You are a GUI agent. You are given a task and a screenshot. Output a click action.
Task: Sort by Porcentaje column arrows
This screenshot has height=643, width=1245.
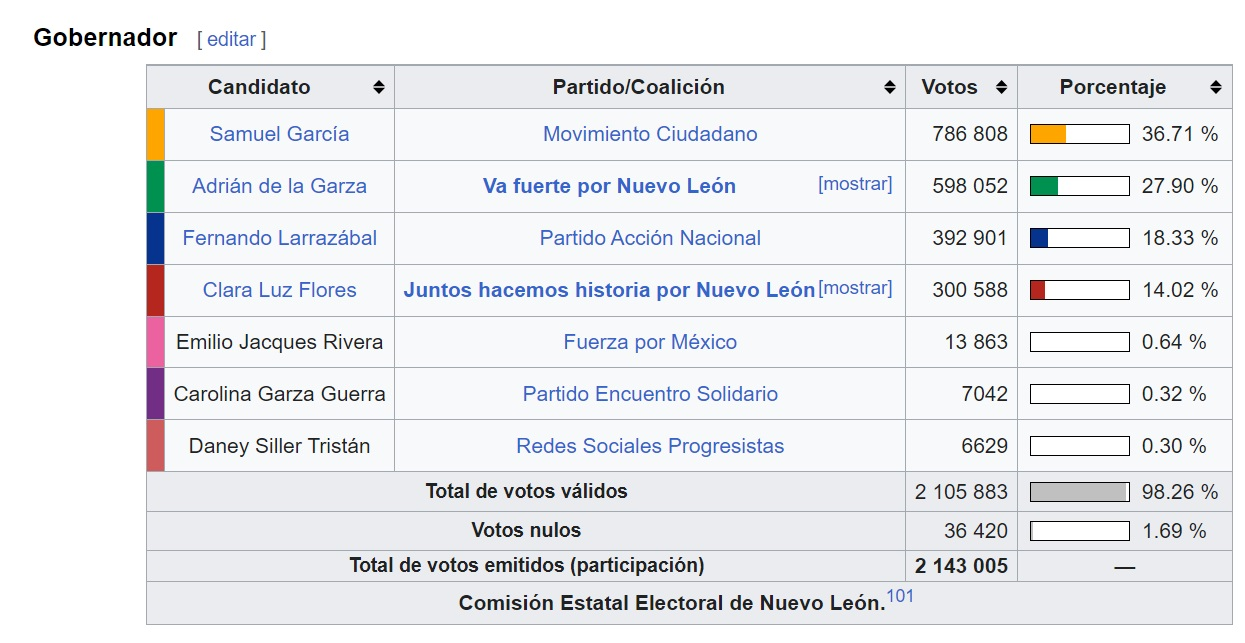[x=1215, y=87]
